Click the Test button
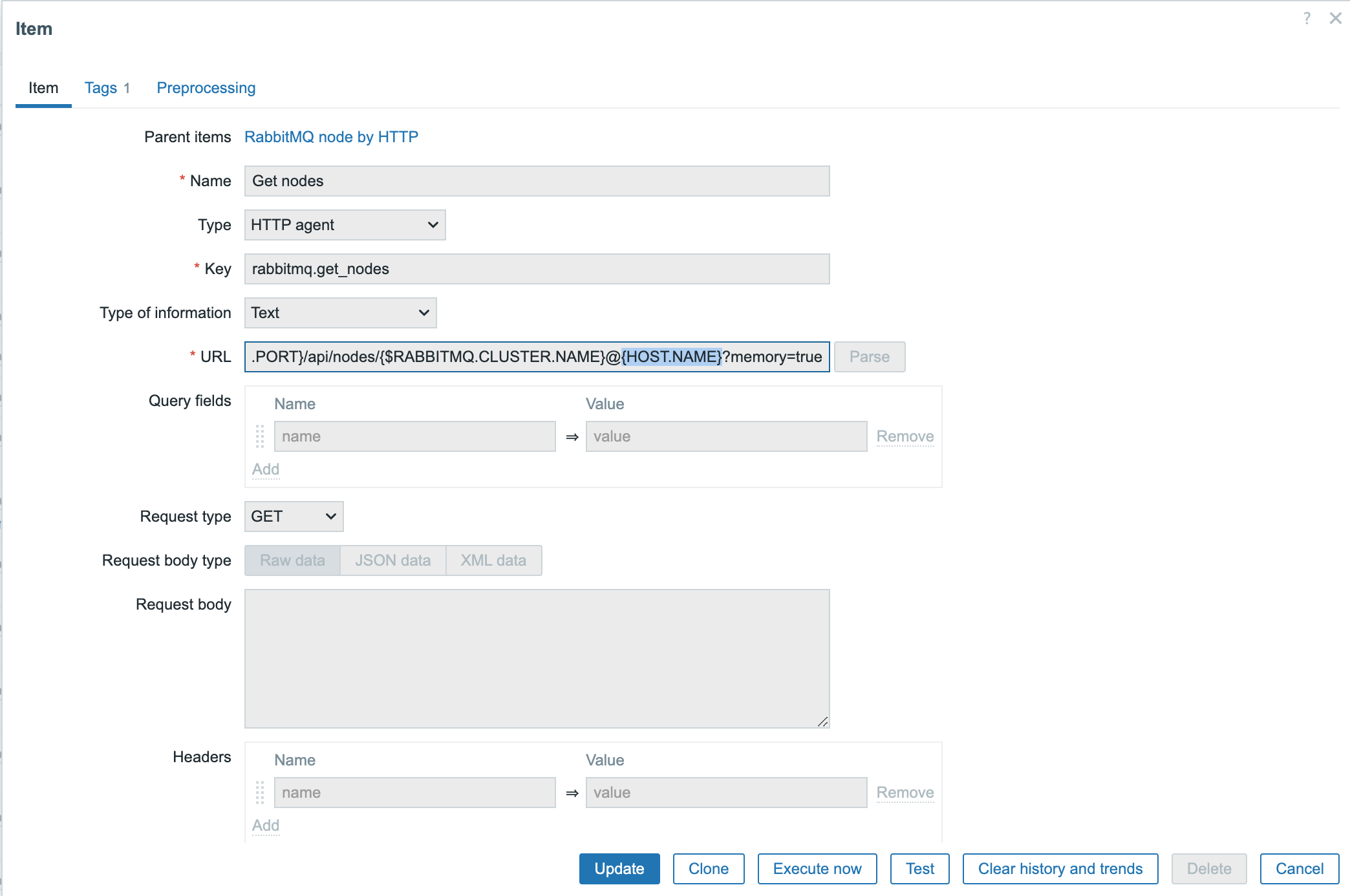 click(x=919, y=869)
